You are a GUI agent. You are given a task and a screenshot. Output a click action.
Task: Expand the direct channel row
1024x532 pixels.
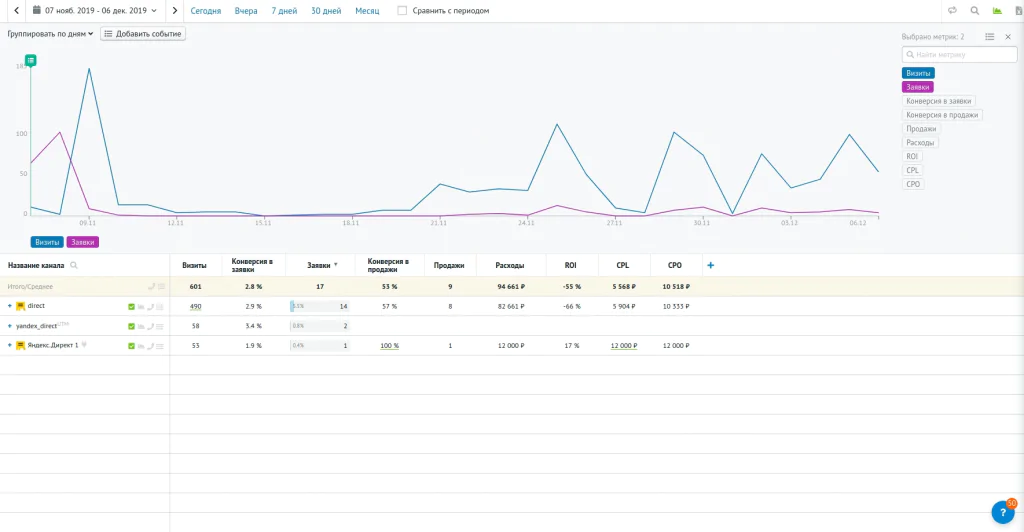click(x=10, y=306)
